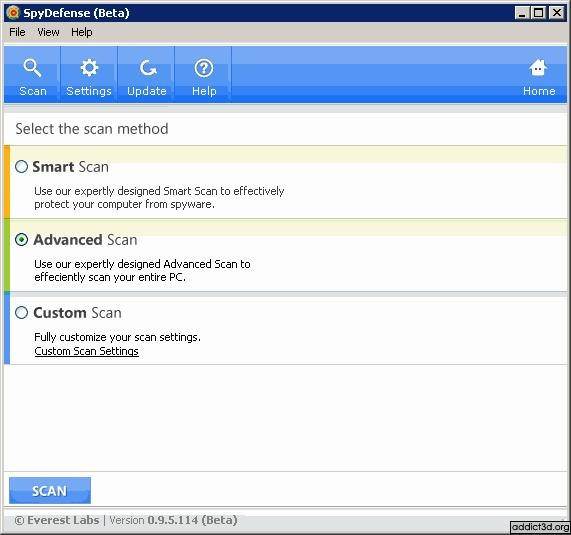Click the 'Select the scan method' heading
The height and width of the screenshot is (535, 571).
[92, 129]
